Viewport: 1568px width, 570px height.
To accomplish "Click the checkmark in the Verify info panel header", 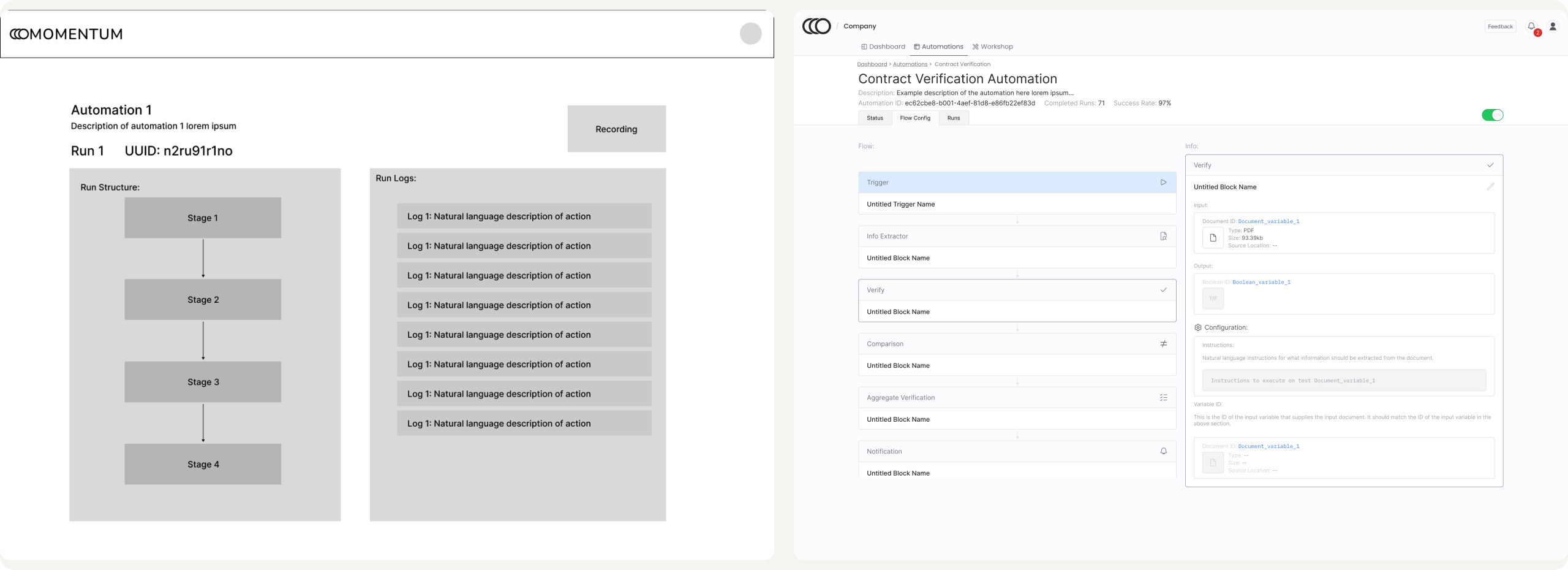I will (x=1490, y=165).
